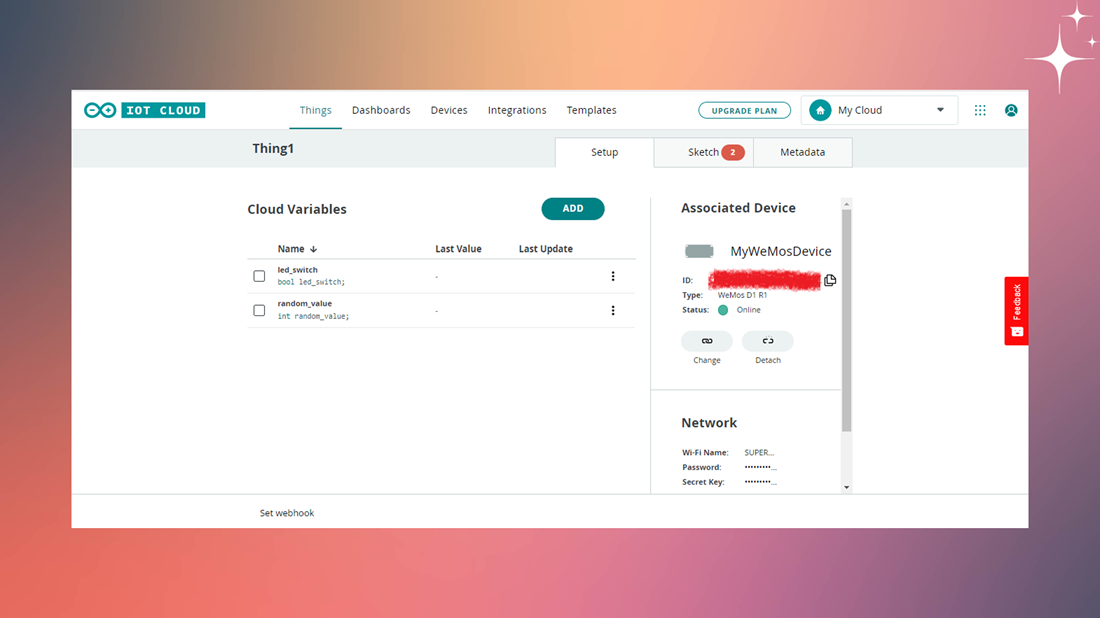Switch to the Metadata tab
The image size is (1100, 618).
tap(803, 152)
